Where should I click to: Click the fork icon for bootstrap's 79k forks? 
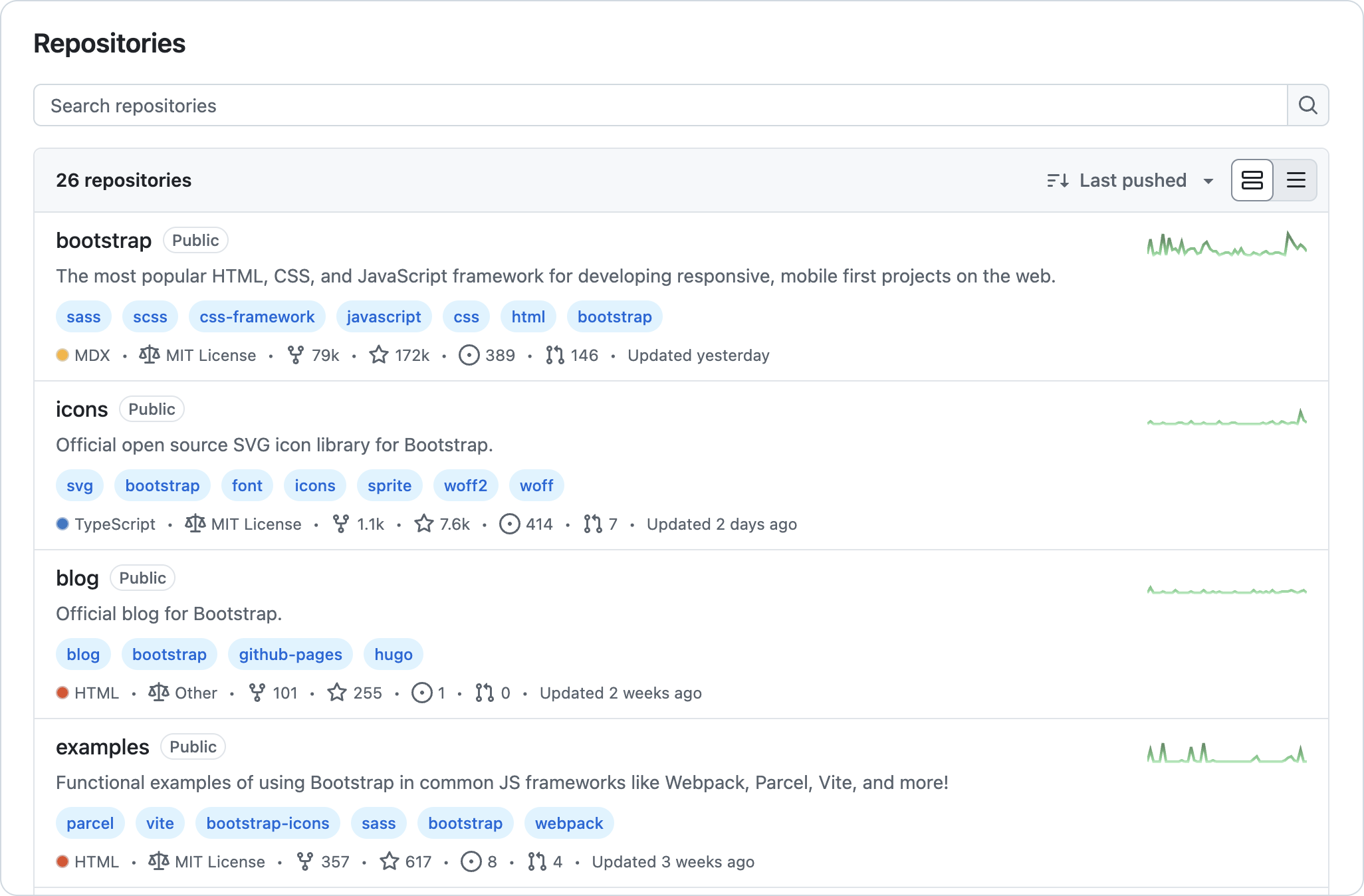[x=296, y=355]
